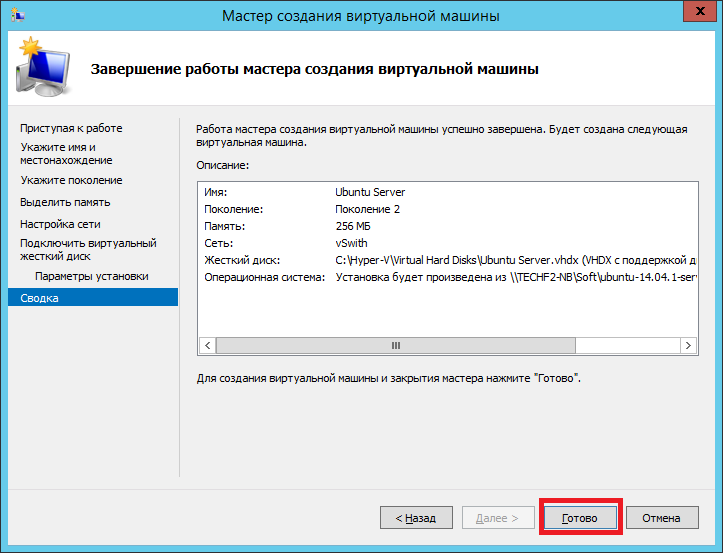Select Подключить виртуальный жесткий диск step
This screenshot has height=554, width=723.
coord(88,250)
